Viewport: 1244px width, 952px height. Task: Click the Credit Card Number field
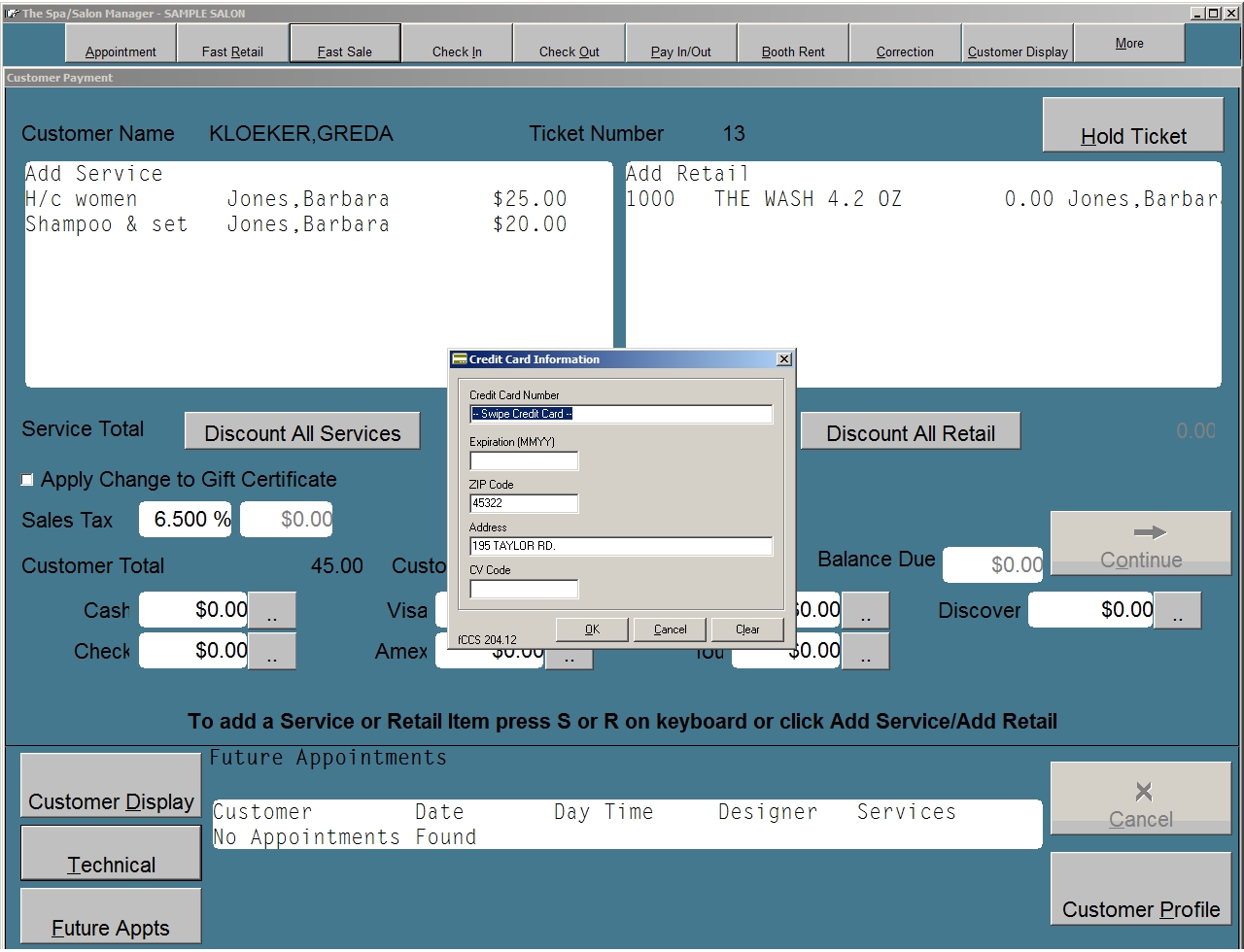[621, 414]
